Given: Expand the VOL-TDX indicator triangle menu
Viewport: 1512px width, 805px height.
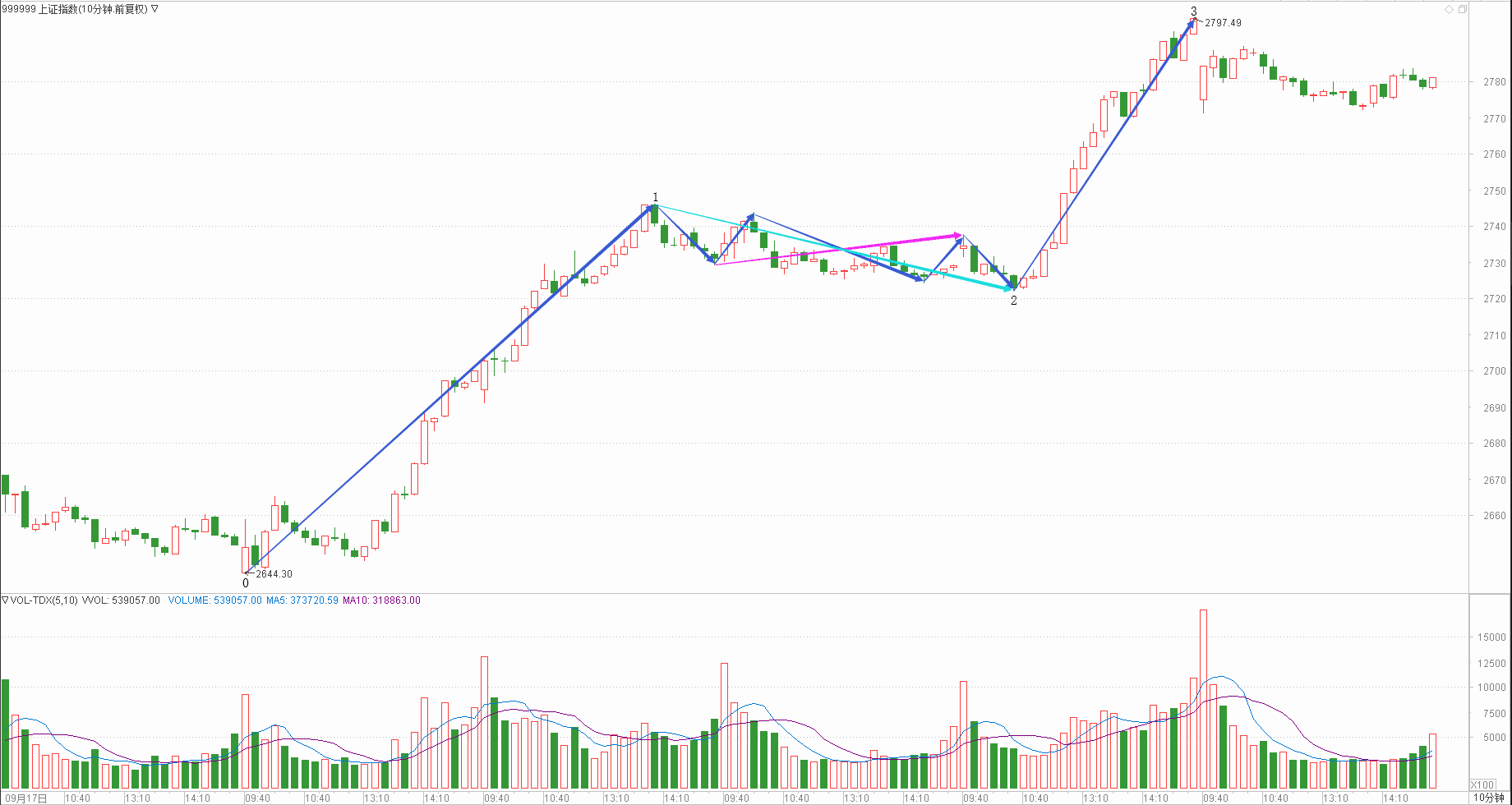Looking at the screenshot, I should pos(5,600).
